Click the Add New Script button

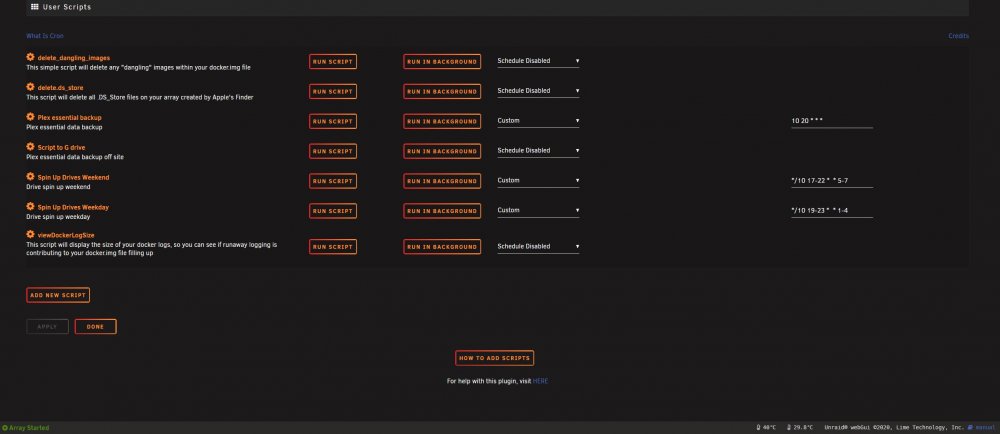pos(58,295)
